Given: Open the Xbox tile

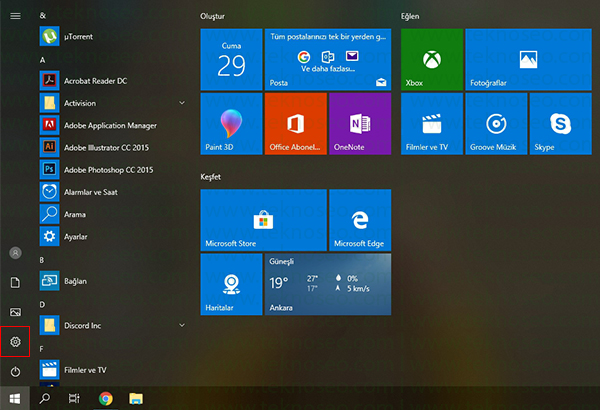Looking at the screenshot, I should pos(432,59).
